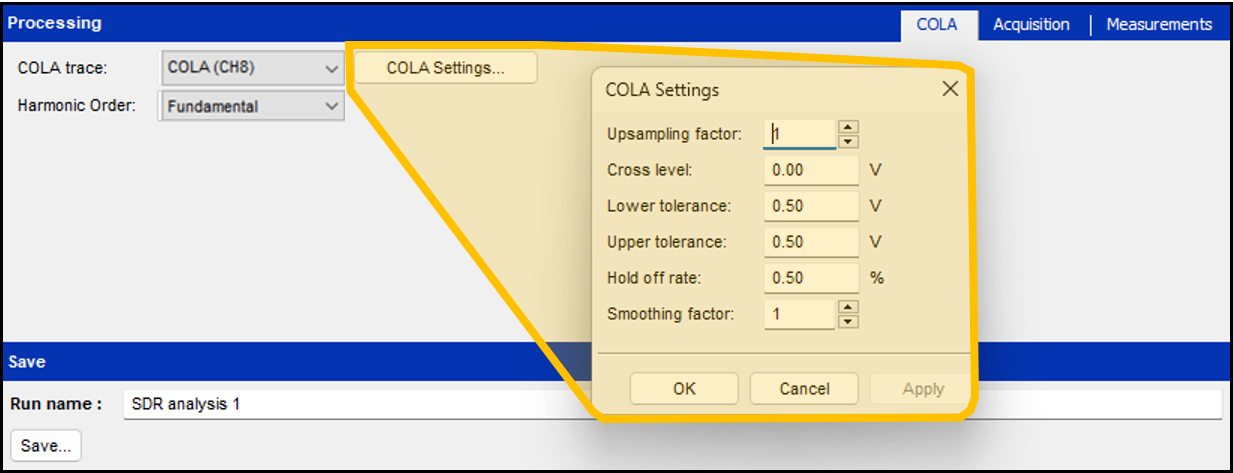
Task: Switch to the COLA tab
Action: tap(936, 25)
